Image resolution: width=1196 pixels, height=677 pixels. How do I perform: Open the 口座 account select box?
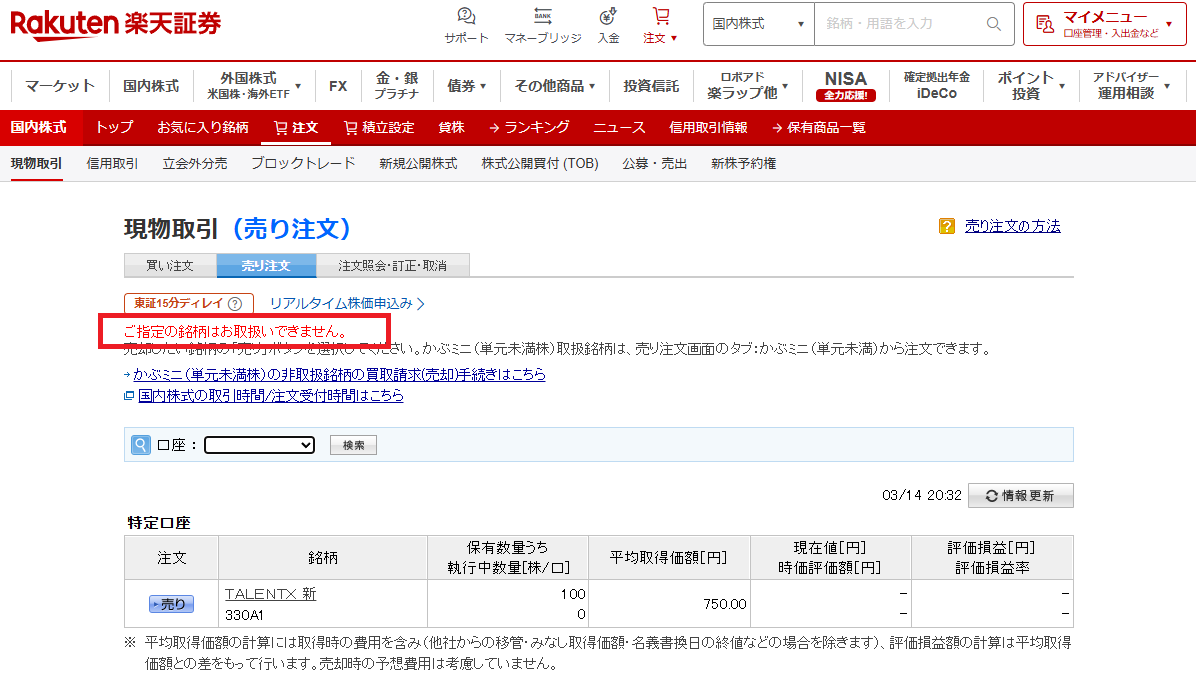coord(259,445)
